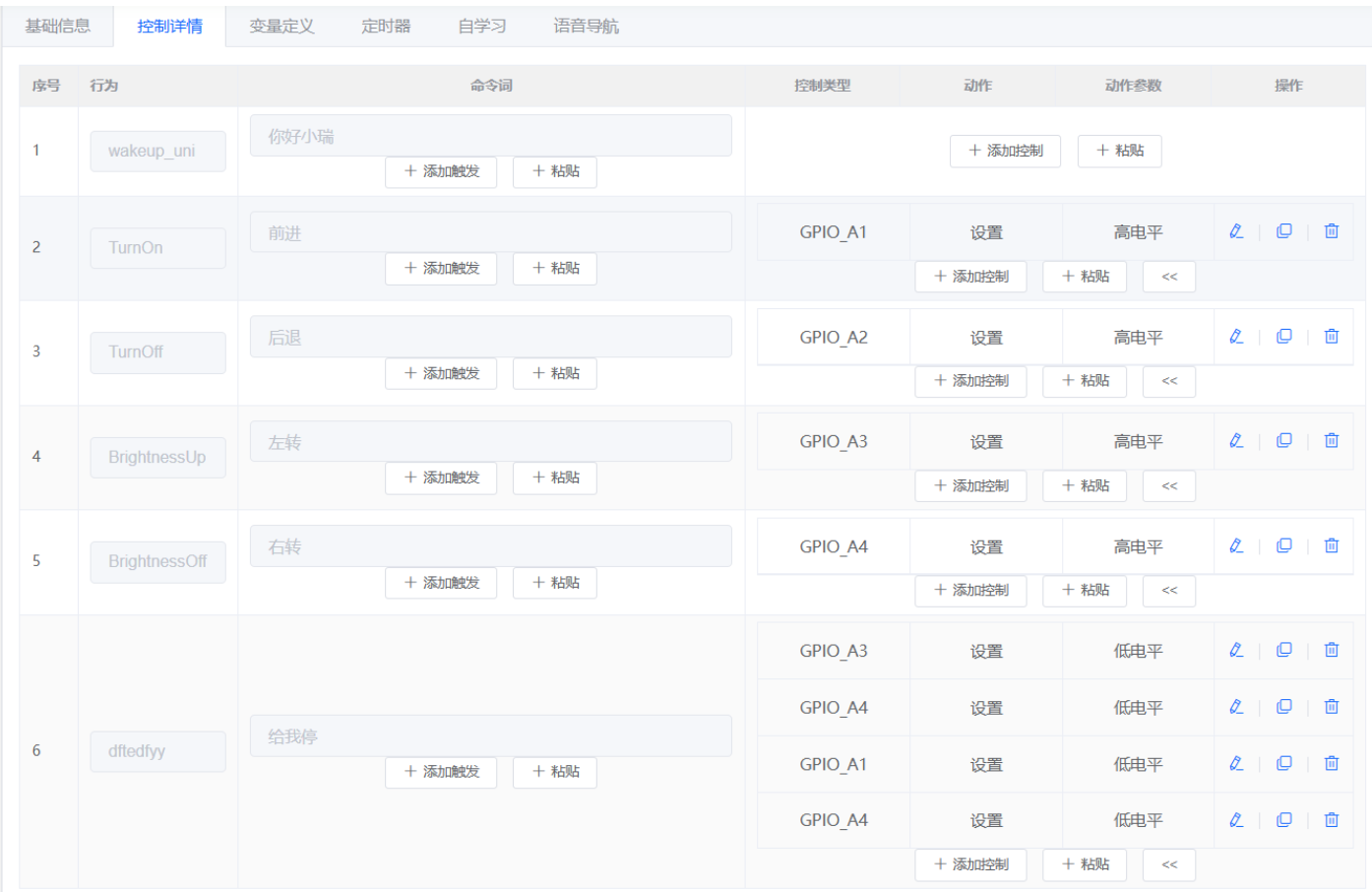The width and height of the screenshot is (1372, 892).
Task: Edit the GPIO_A2 control in TurnOff row
Action: click(x=1236, y=337)
